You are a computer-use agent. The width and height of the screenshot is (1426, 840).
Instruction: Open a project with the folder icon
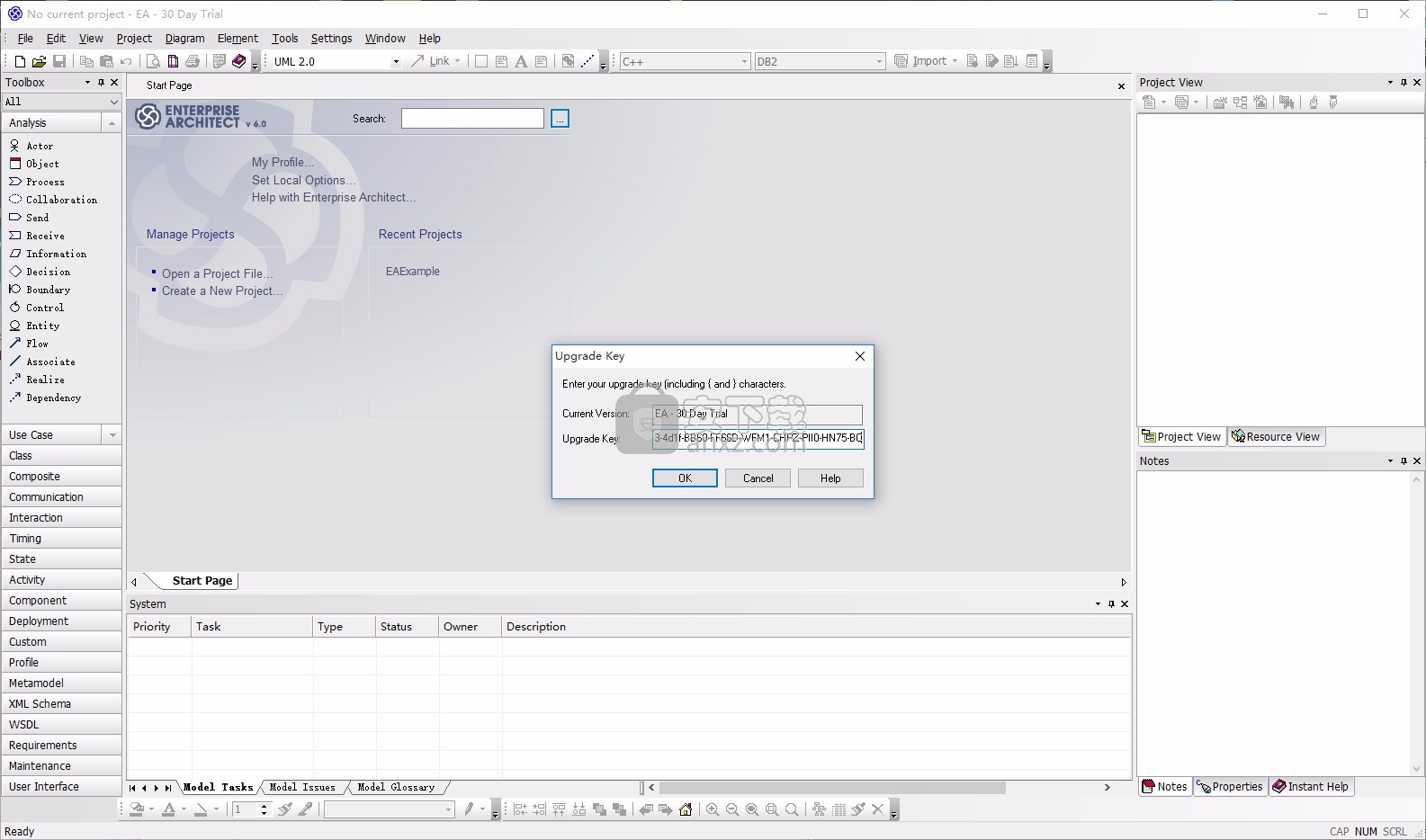(39, 61)
